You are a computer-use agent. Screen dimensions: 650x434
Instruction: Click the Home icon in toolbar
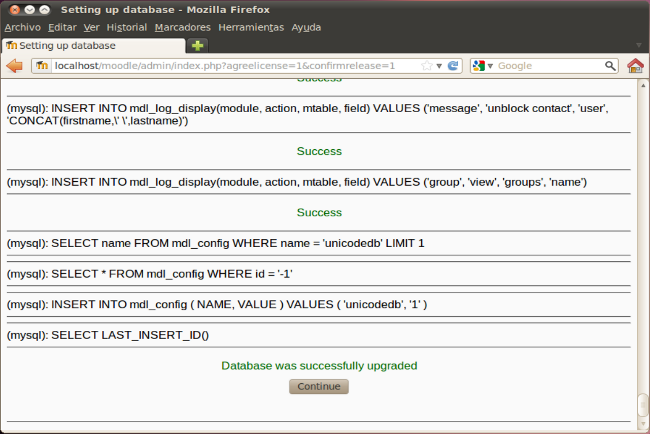(x=635, y=66)
